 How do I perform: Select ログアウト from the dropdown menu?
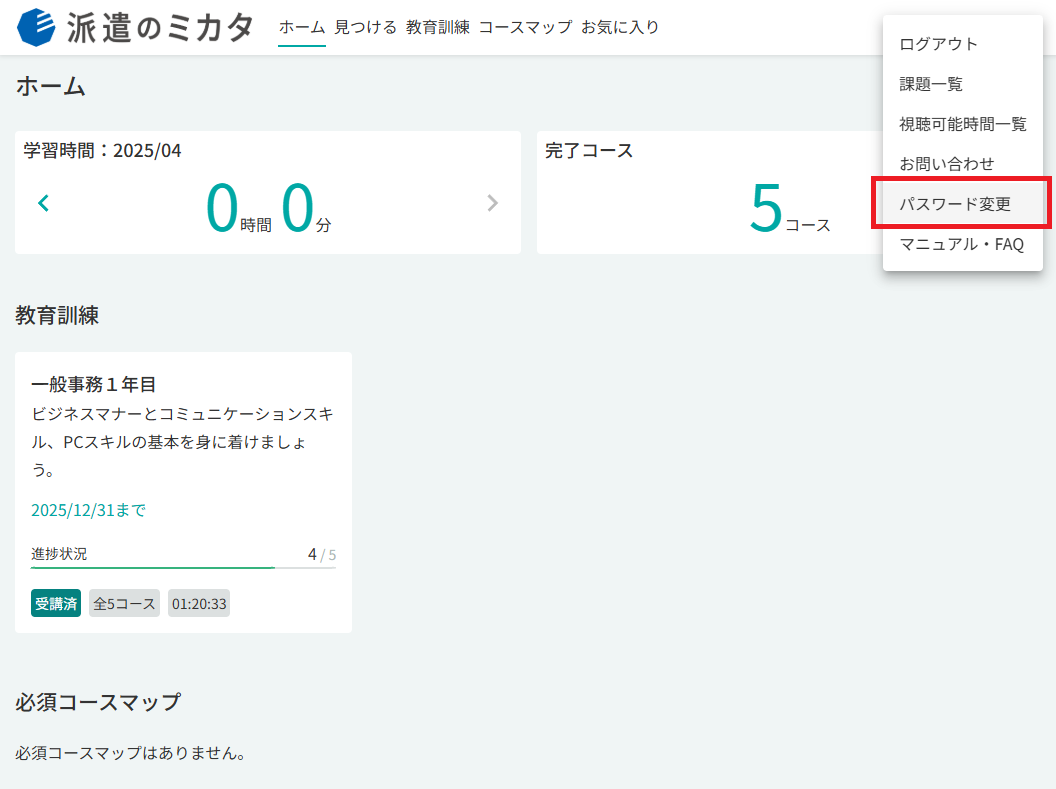point(963,44)
